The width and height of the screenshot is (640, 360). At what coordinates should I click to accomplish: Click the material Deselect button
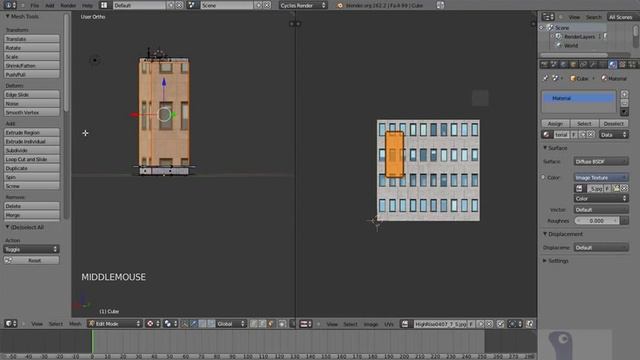[613, 123]
